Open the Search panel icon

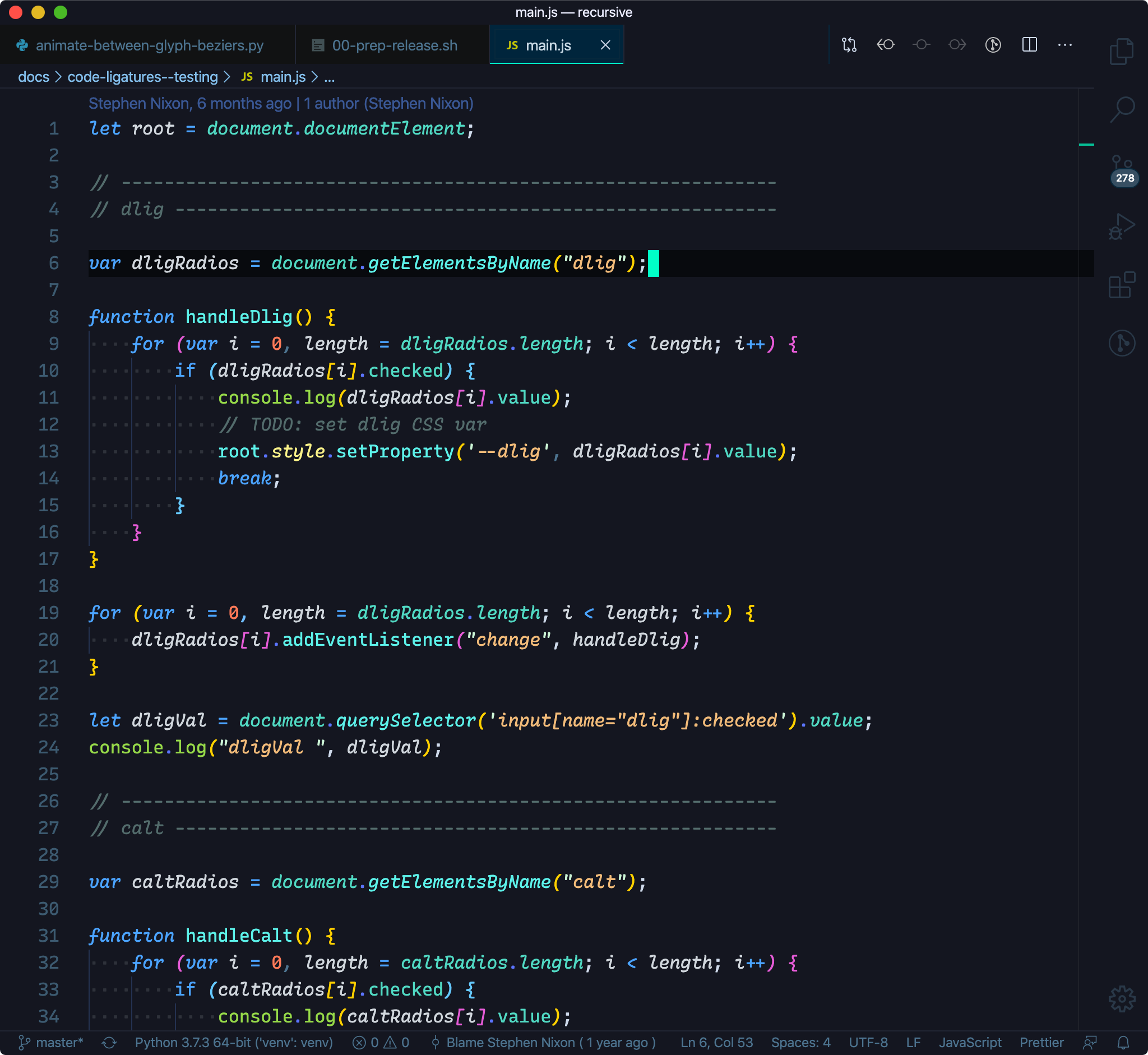pos(1121,109)
